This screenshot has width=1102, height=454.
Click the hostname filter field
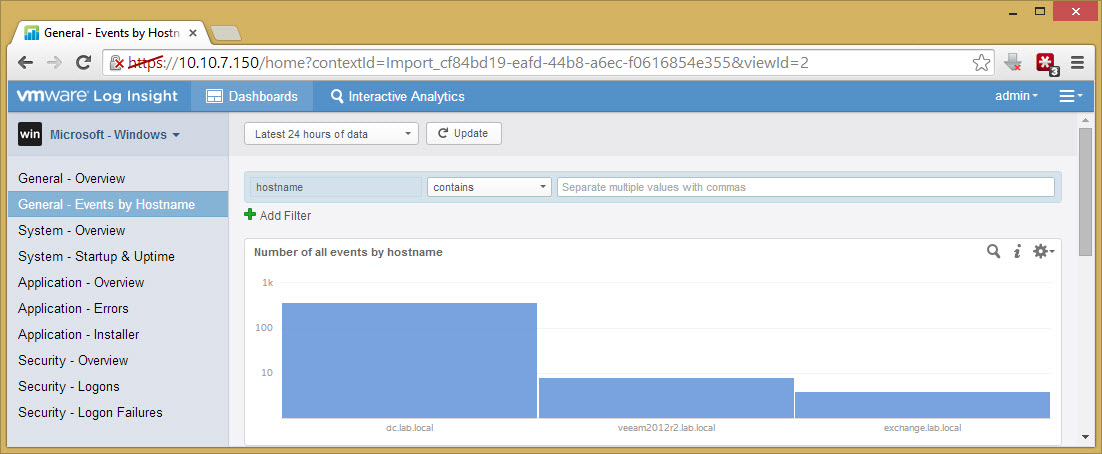tap(336, 187)
